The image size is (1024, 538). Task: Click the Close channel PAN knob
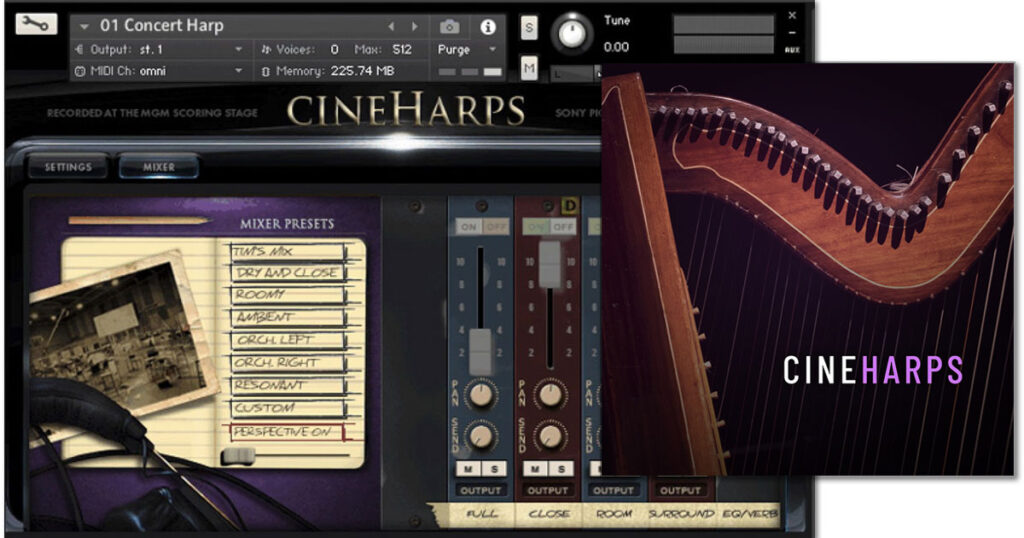pyautogui.click(x=550, y=395)
